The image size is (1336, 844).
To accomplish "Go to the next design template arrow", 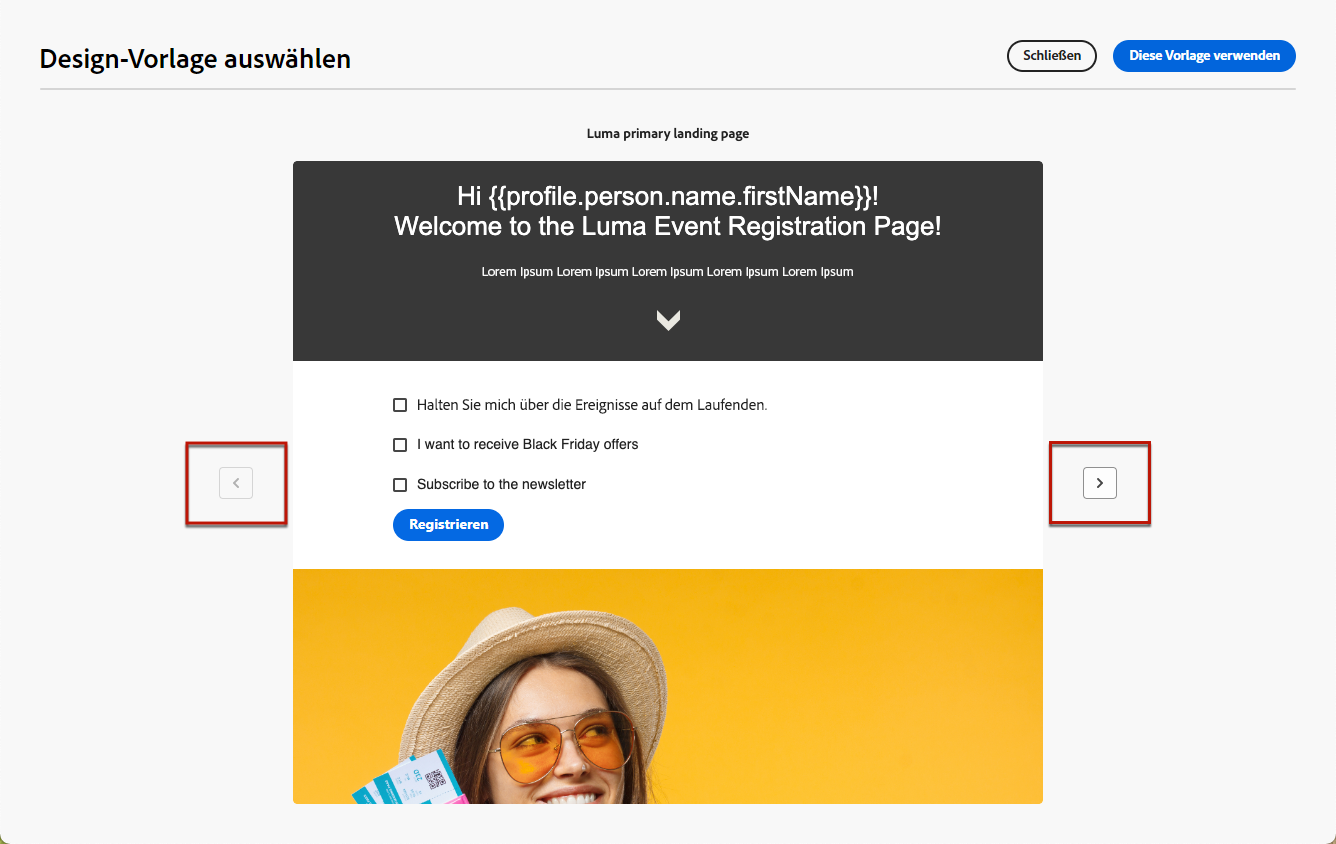I will pos(1099,483).
